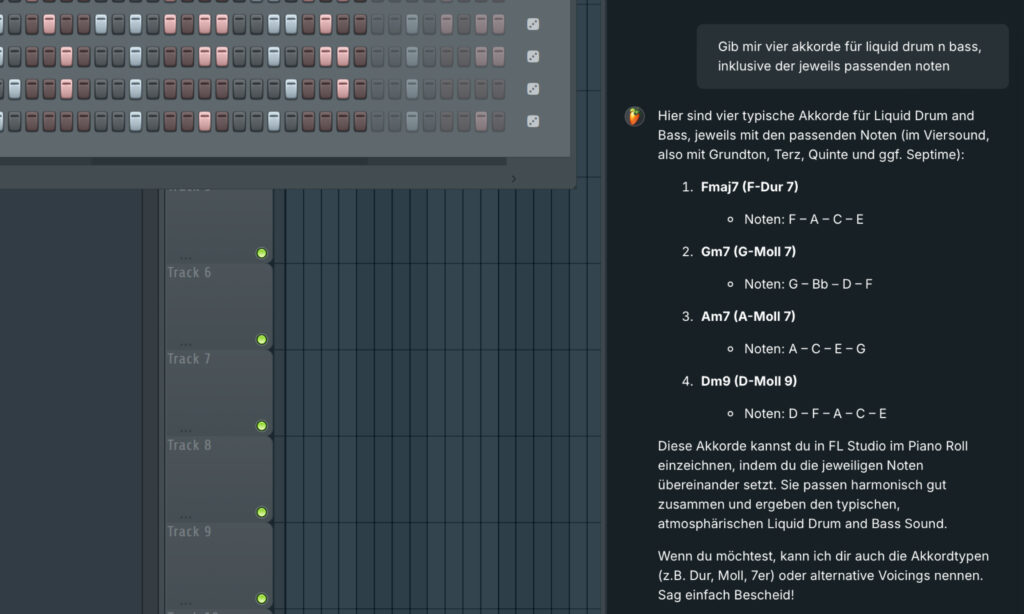The image size is (1024, 614).
Task: Select the Track 6 header label
Action: click(x=189, y=272)
